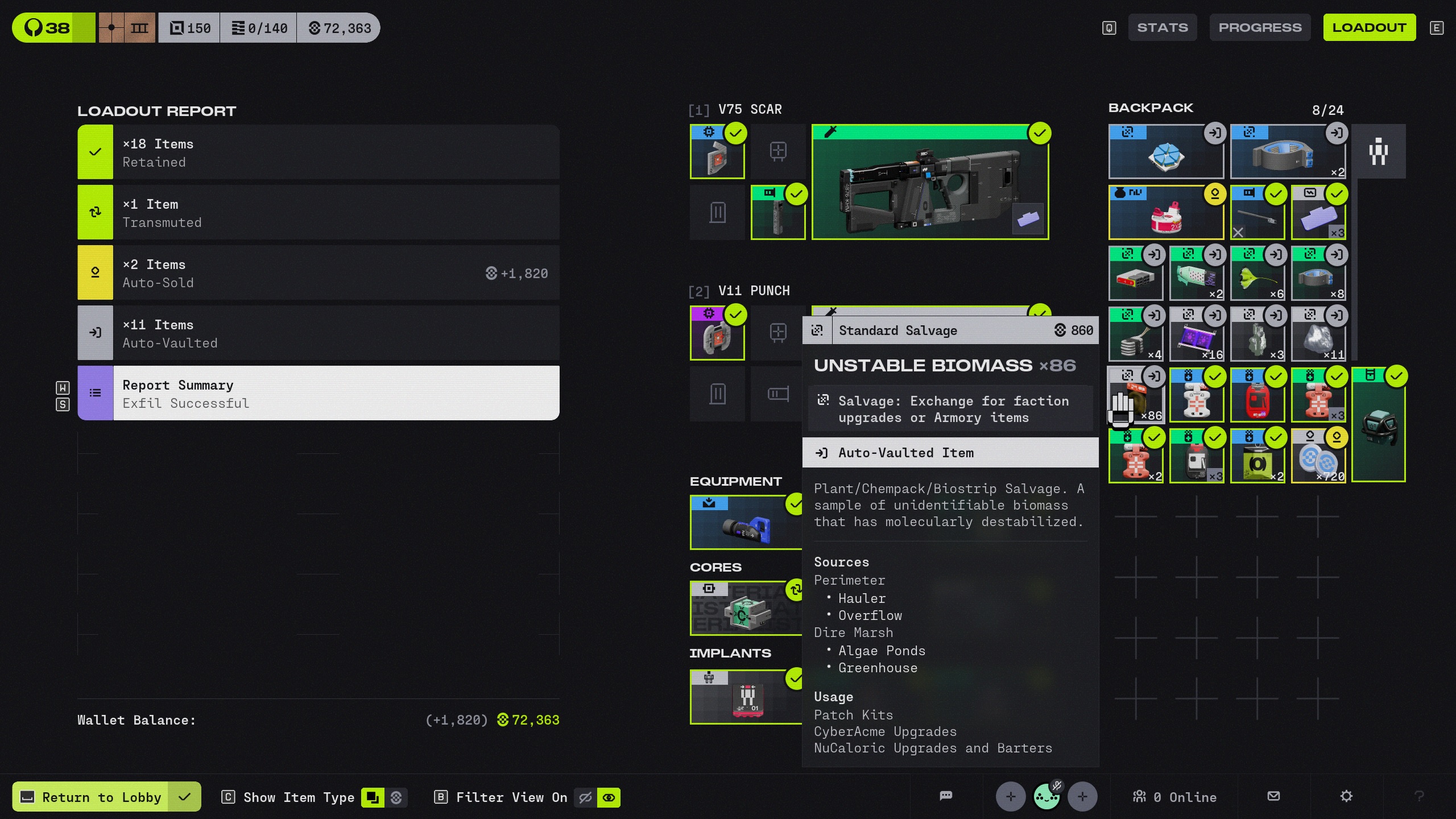Toggle Filter View hidden-eye icon off
This screenshot has height=819, width=1456.
coord(585,797)
